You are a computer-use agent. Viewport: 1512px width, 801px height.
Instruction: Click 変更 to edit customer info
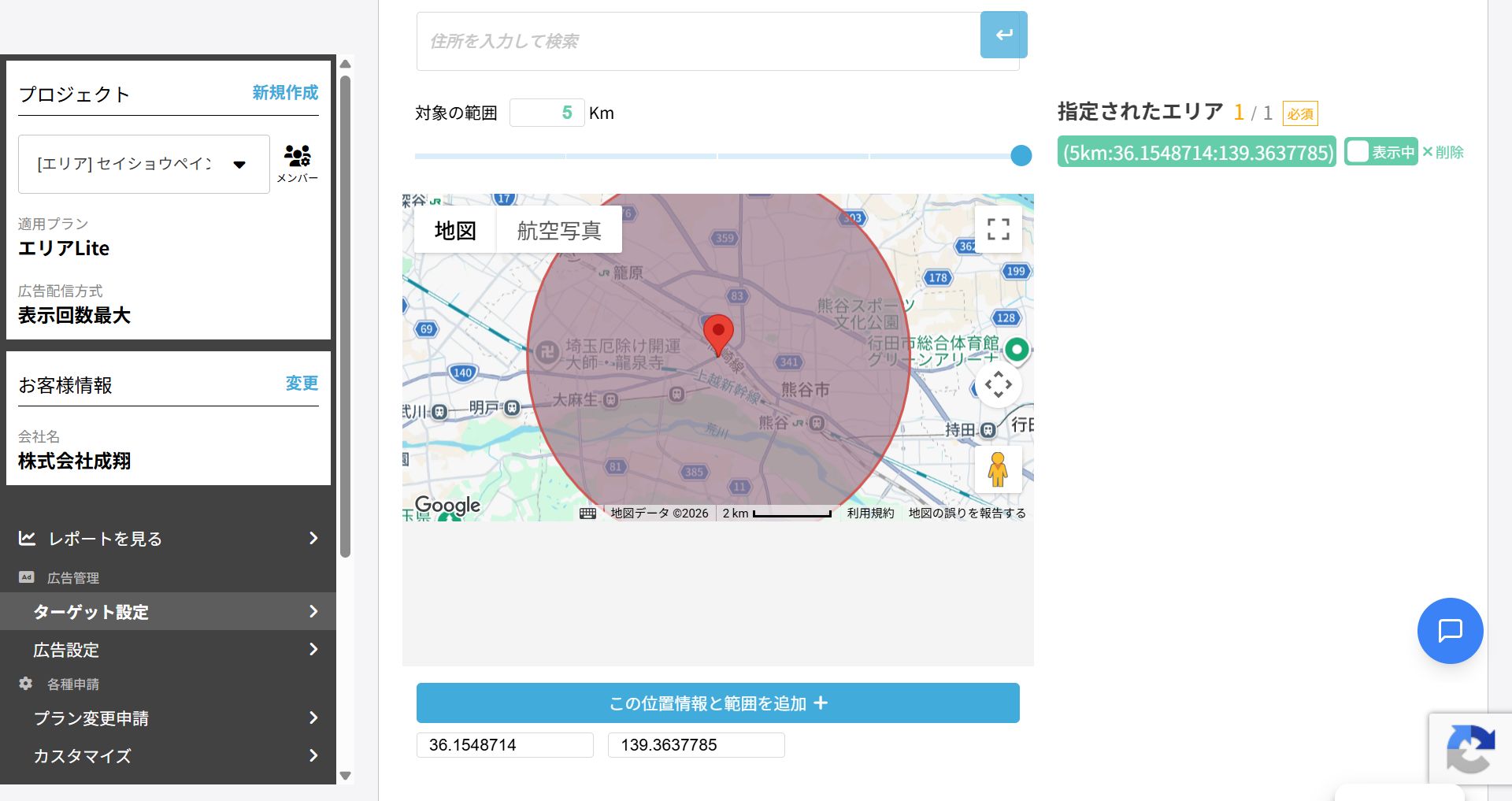pyautogui.click(x=302, y=384)
